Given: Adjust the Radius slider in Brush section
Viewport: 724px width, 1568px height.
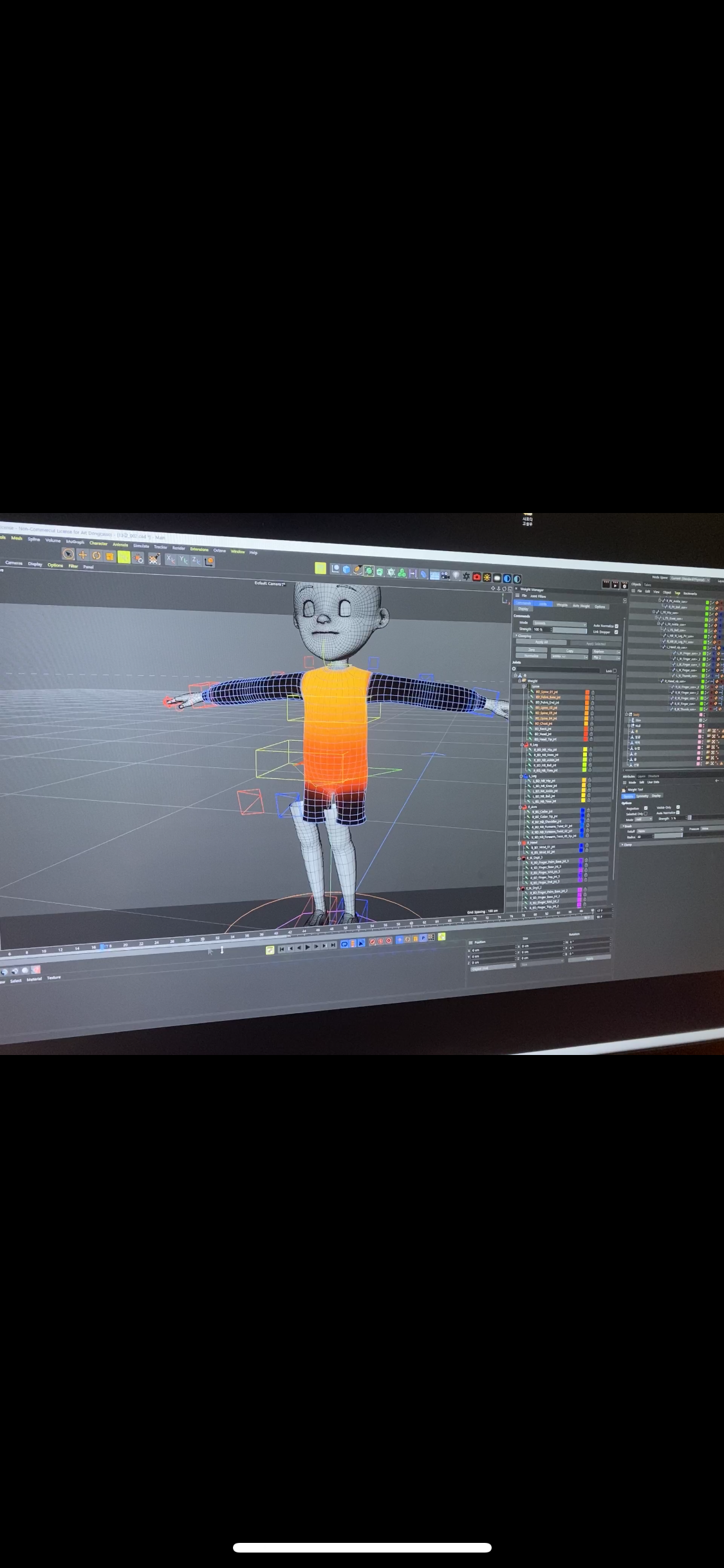Looking at the screenshot, I should 668,836.
